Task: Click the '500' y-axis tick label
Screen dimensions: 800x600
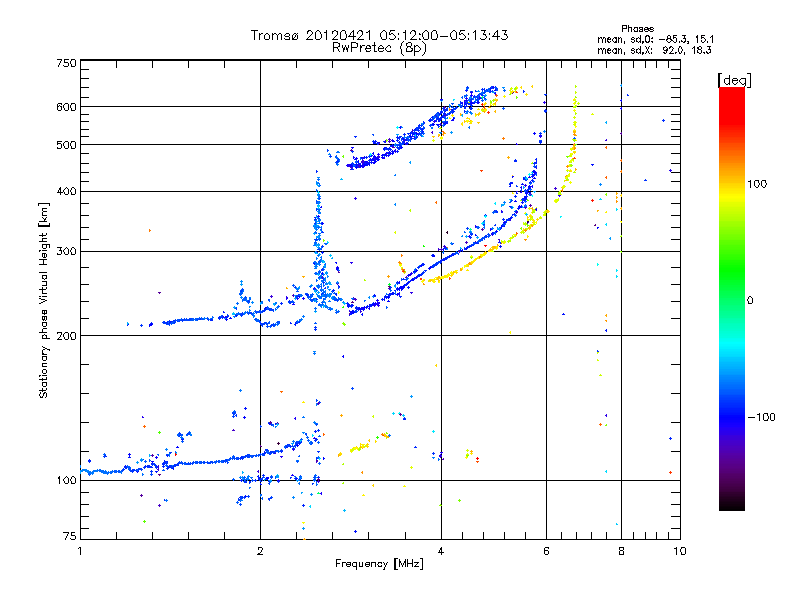Action: pos(66,145)
